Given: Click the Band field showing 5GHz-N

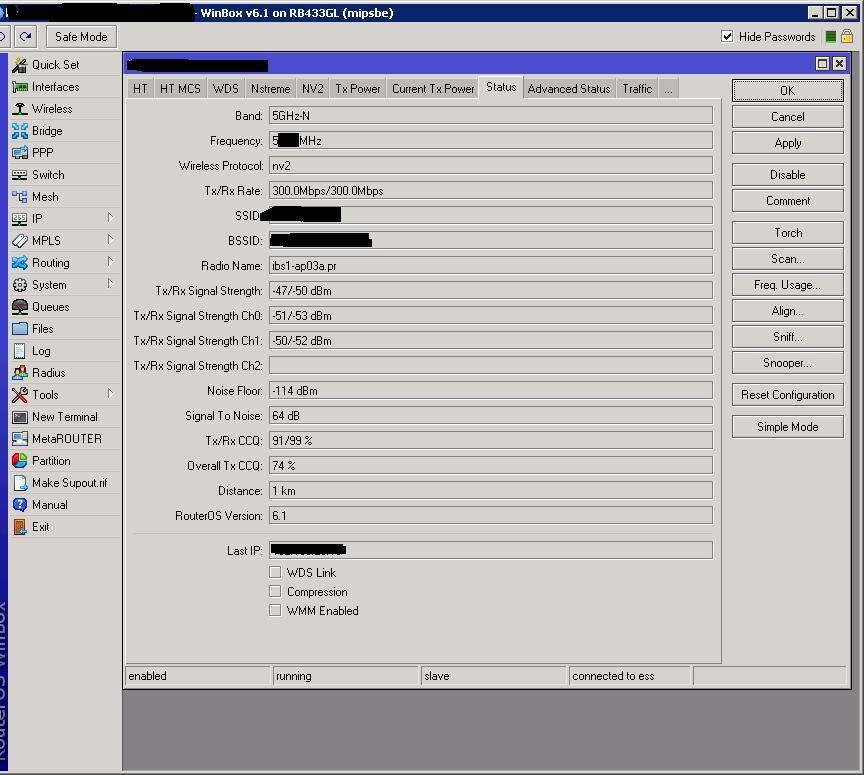Looking at the screenshot, I should pyautogui.click(x=490, y=116).
